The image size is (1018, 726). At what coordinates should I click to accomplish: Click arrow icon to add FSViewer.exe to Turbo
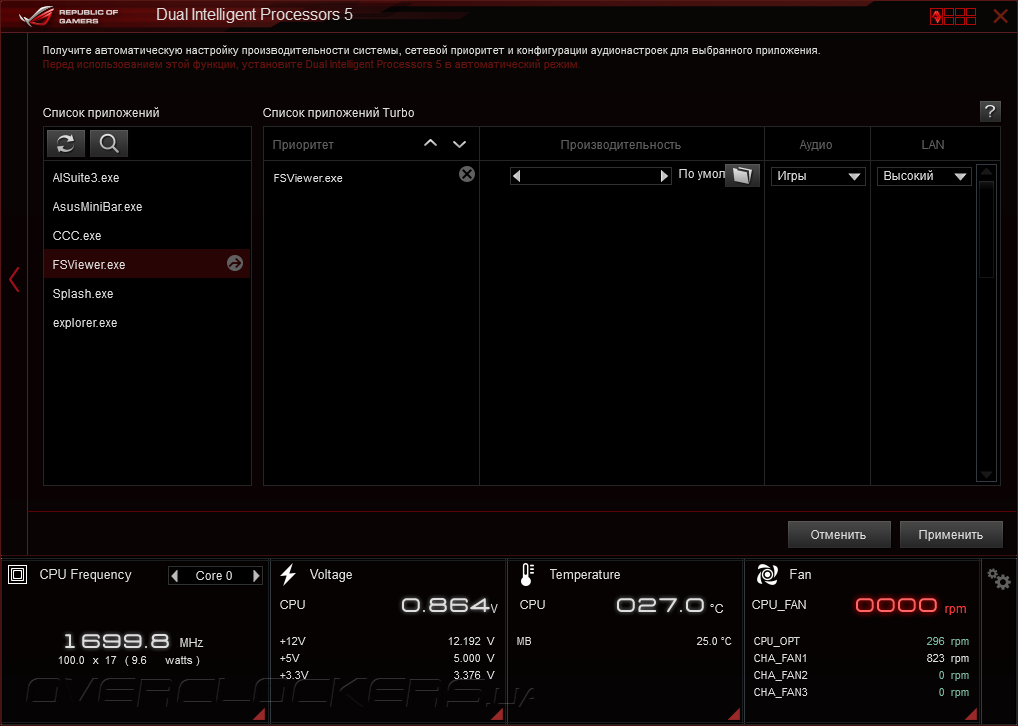(x=234, y=263)
